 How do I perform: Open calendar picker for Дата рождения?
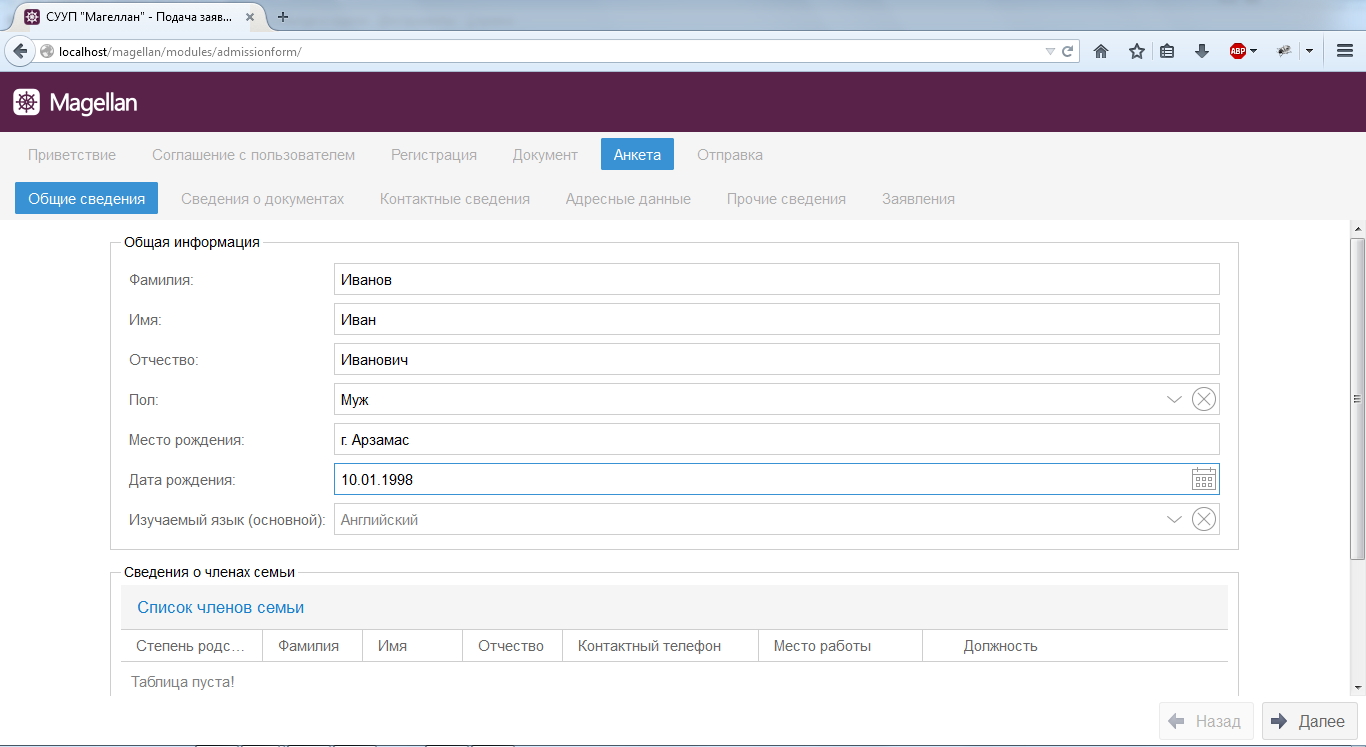point(1203,479)
